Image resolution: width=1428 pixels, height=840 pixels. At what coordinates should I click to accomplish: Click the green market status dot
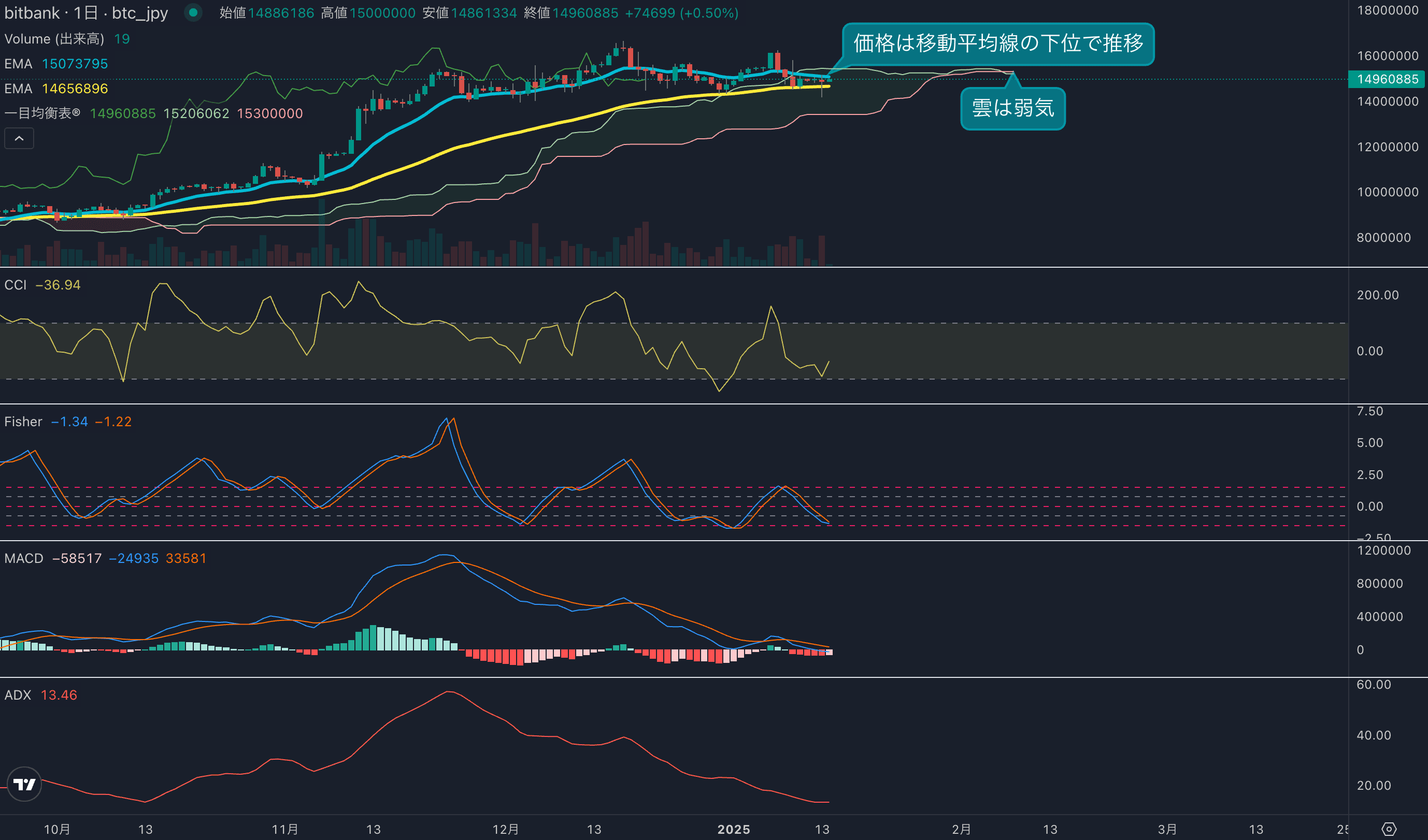193,12
